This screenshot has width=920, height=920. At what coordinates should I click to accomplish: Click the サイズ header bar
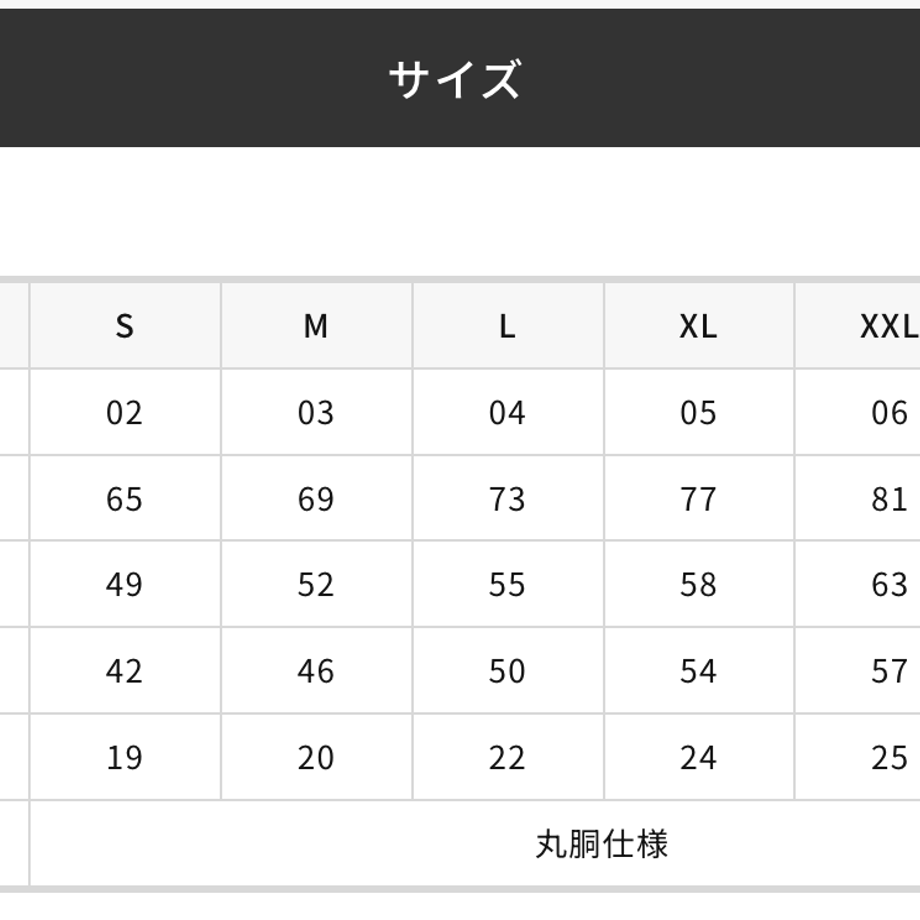[460, 78]
